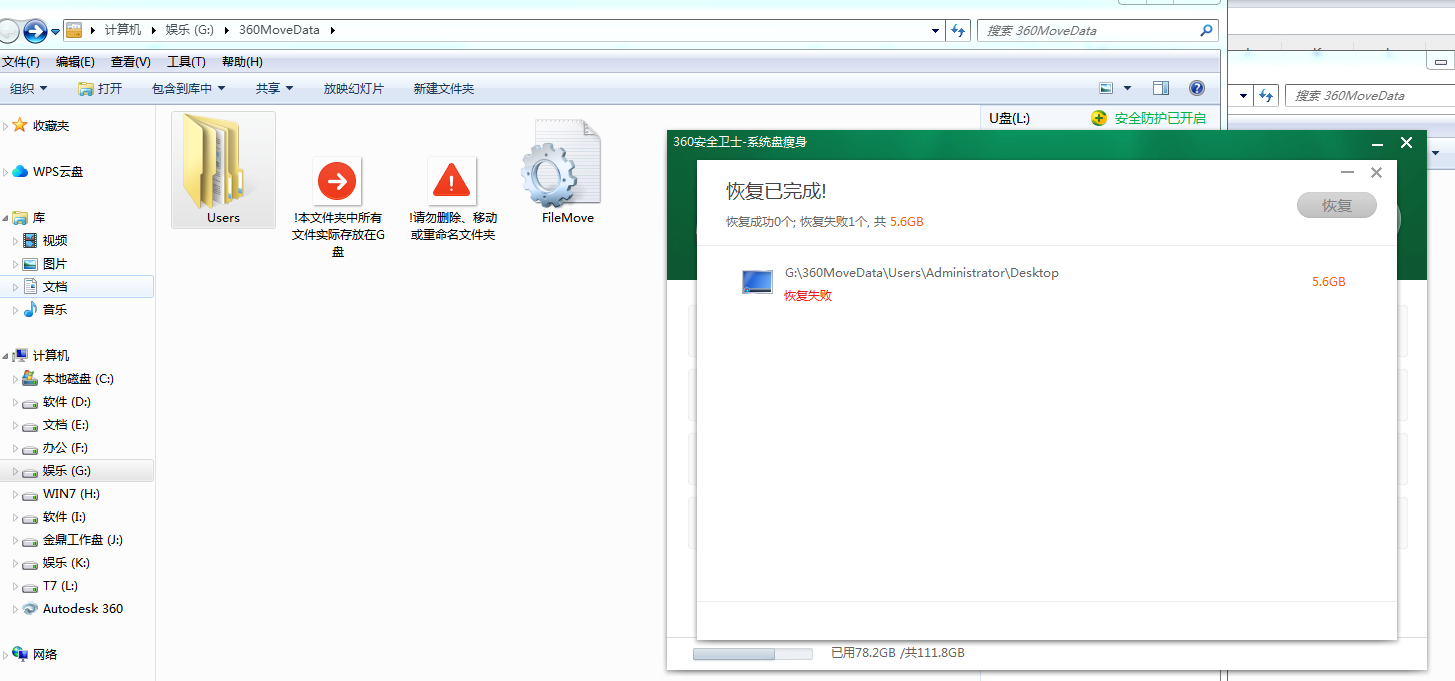Viewport: 1455px width, 681px height.
Task: Click the blue forward navigation arrow
Action: [x=35, y=31]
